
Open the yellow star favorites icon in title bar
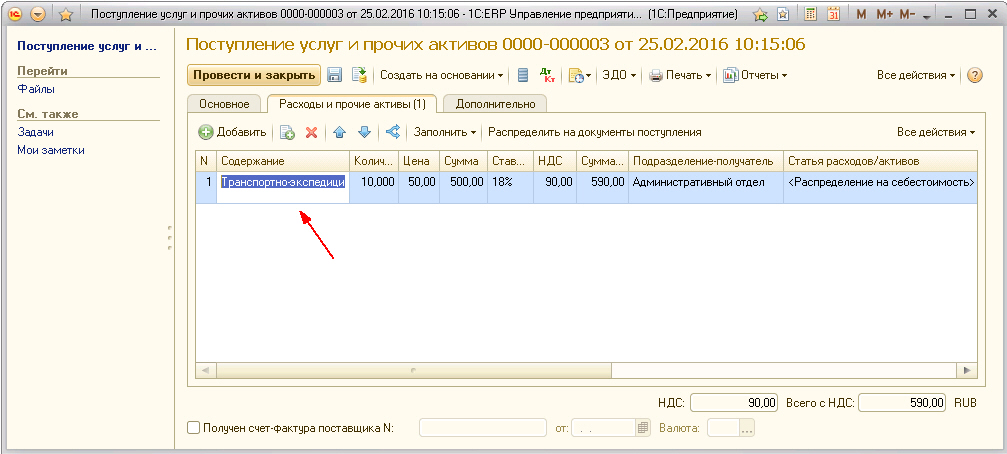66,14
